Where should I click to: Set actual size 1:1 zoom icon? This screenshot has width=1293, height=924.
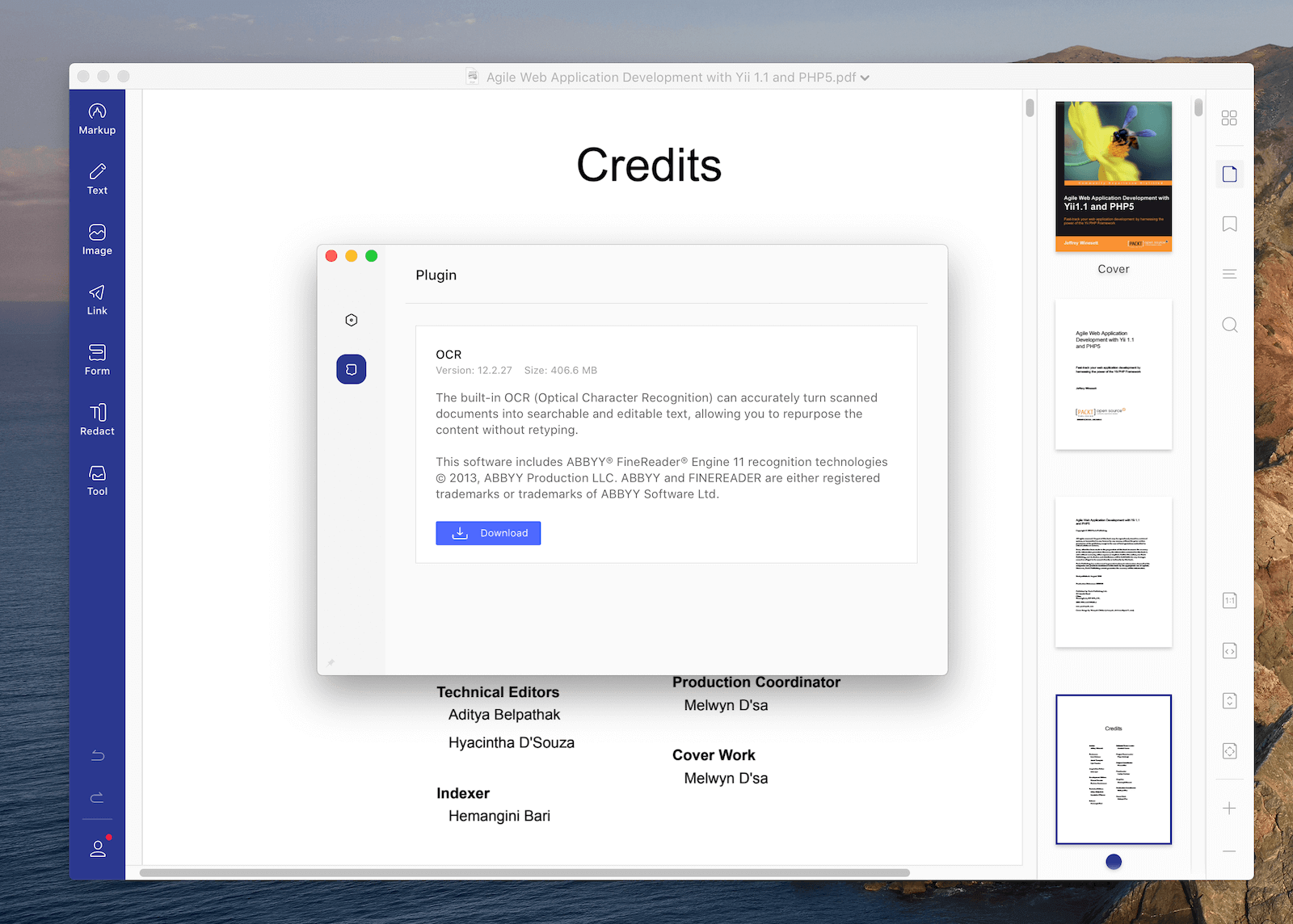(1229, 600)
